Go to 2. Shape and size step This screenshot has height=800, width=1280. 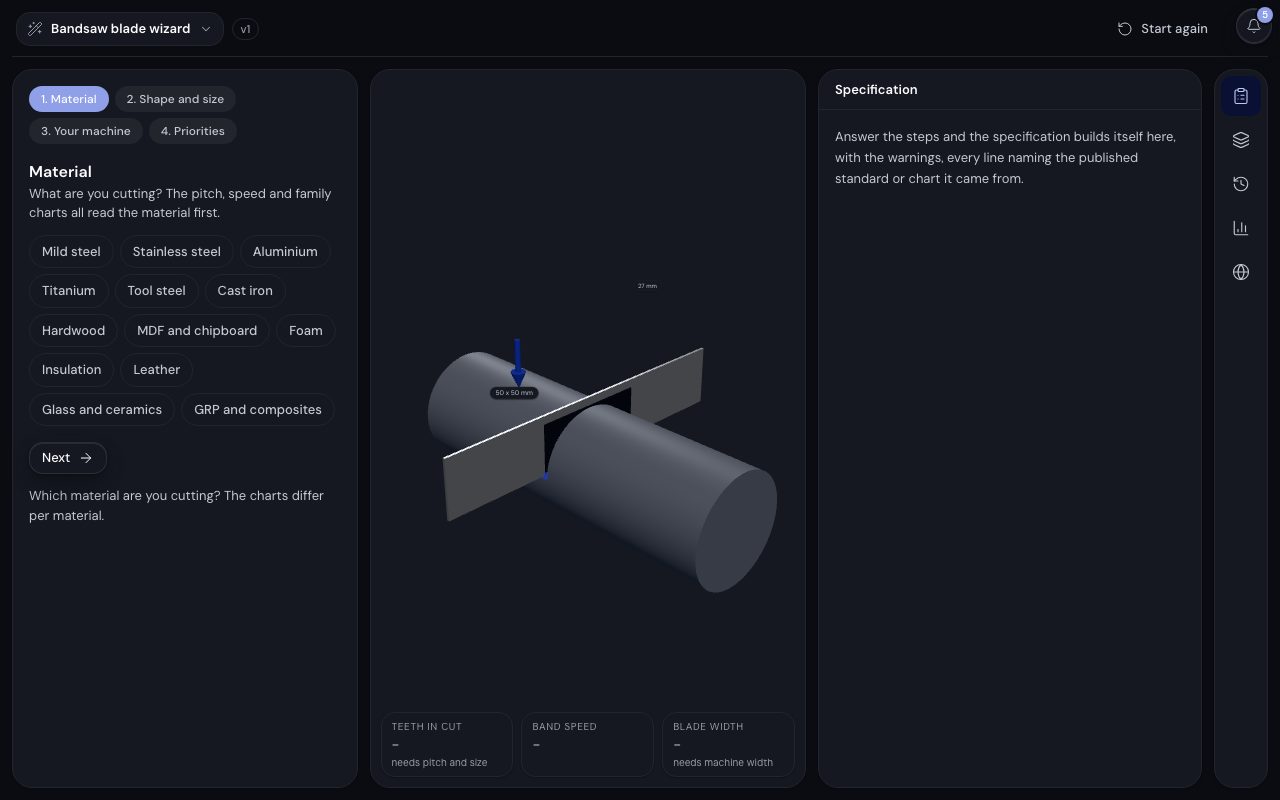(175, 99)
